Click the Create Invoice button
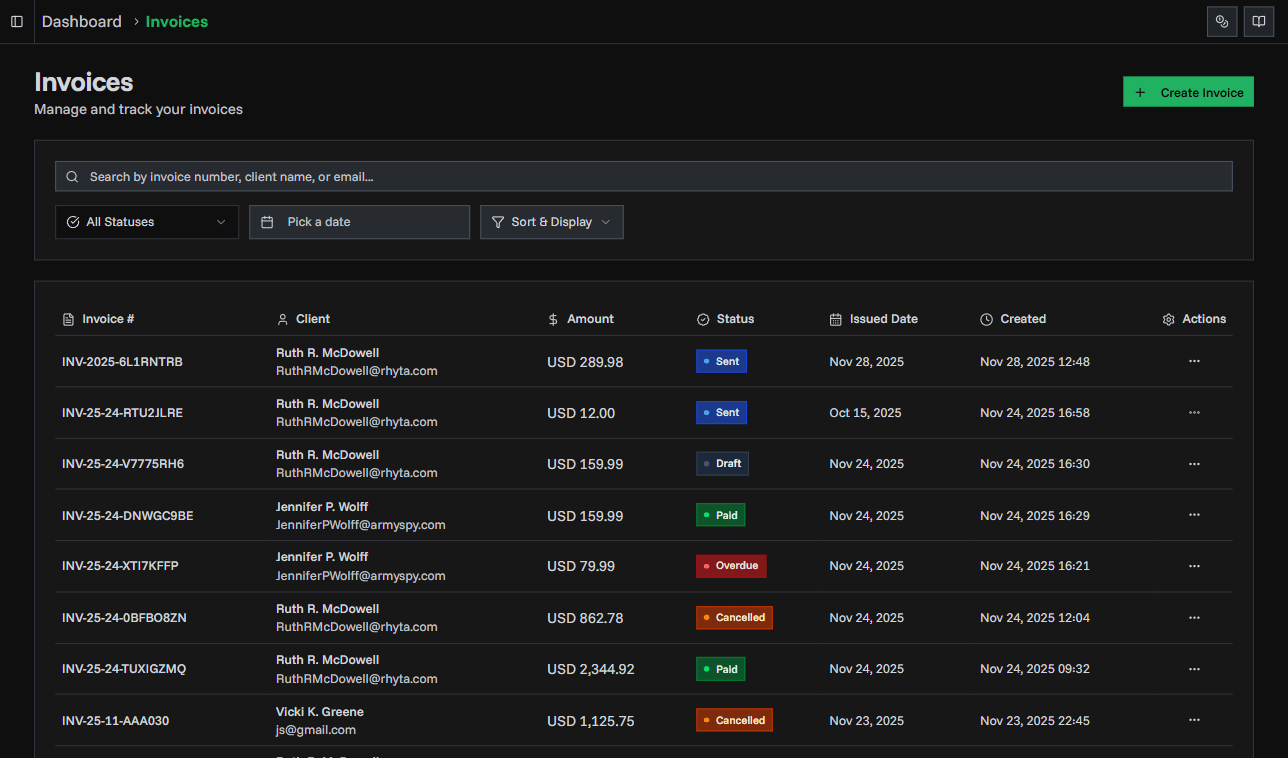Image resolution: width=1288 pixels, height=758 pixels. pyautogui.click(x=1188, y=91)
